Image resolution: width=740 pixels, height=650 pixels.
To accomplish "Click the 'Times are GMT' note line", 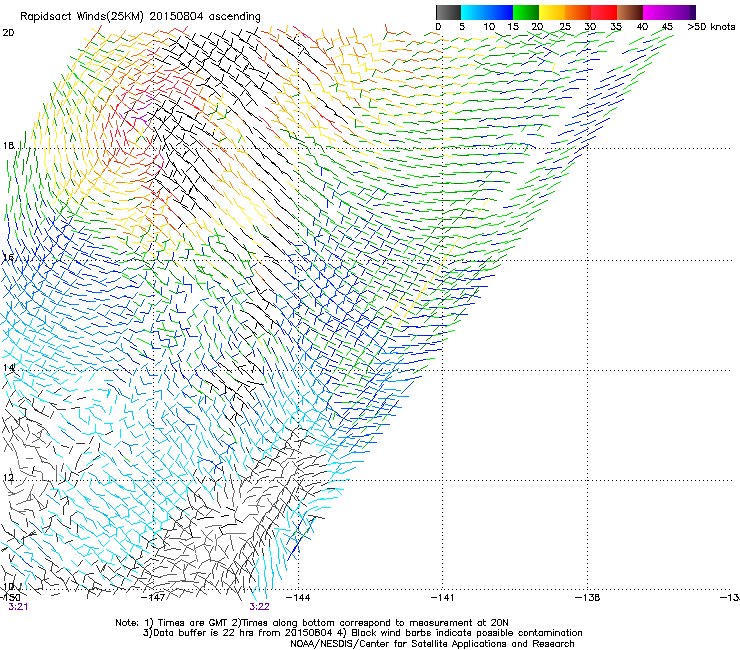I will pos(312,623).
